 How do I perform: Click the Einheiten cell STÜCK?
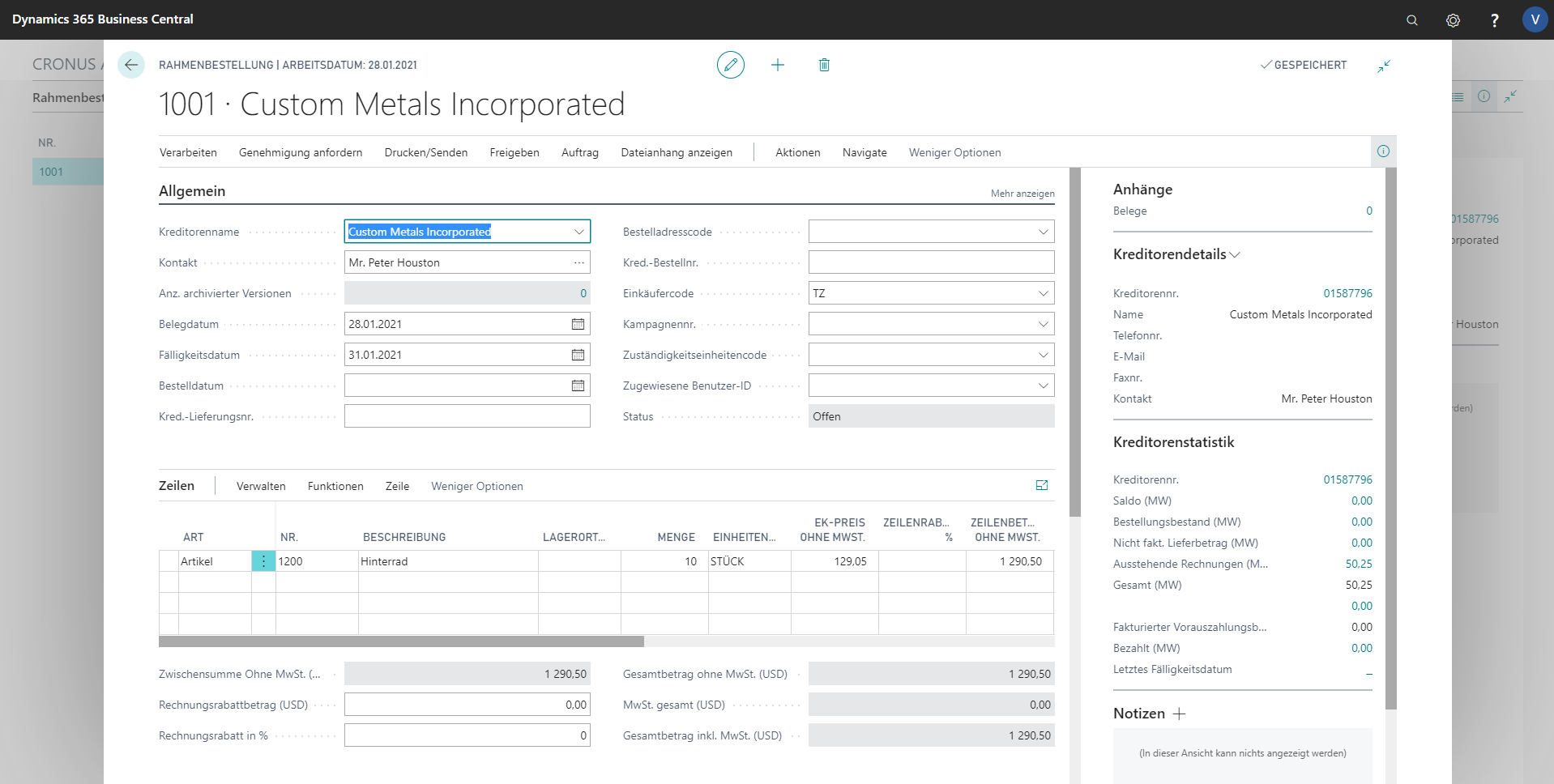point(749,561)
